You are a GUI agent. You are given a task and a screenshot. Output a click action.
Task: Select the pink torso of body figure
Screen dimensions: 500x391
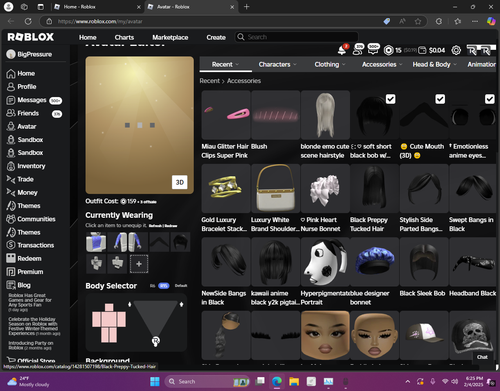[x=109, y=319]
